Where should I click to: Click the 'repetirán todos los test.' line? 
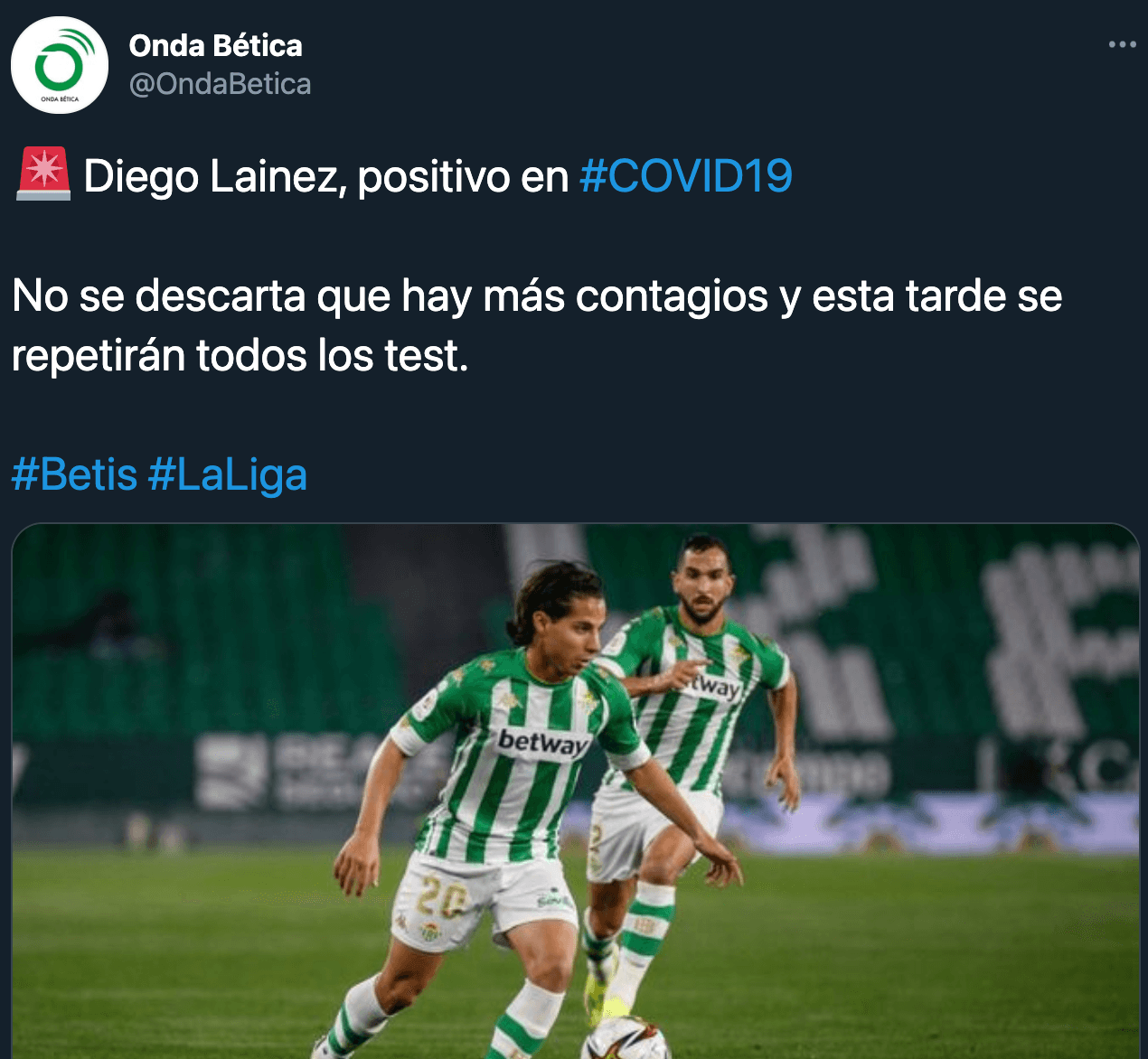click(x=240, y=355)
